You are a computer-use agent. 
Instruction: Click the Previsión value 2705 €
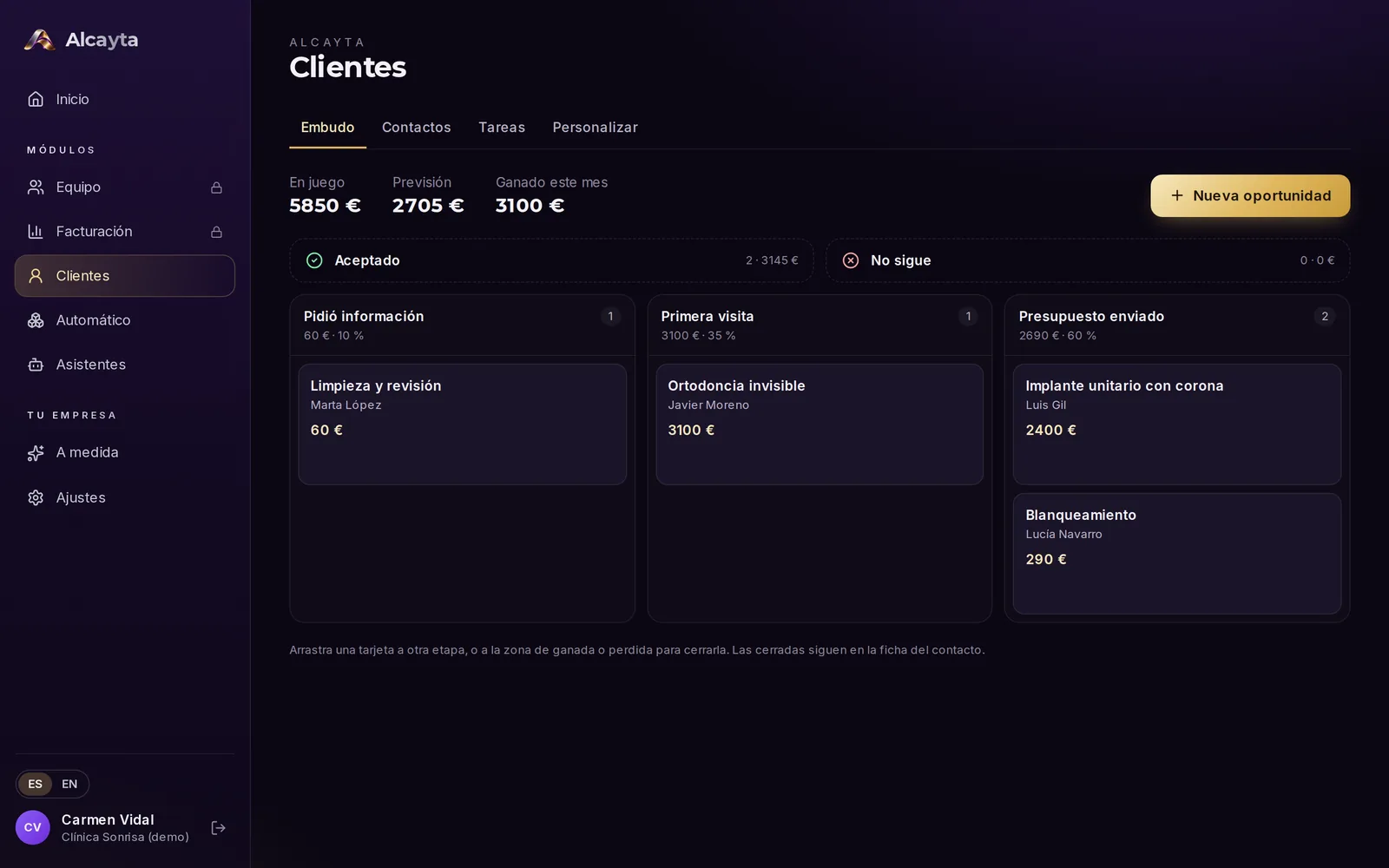428,206
